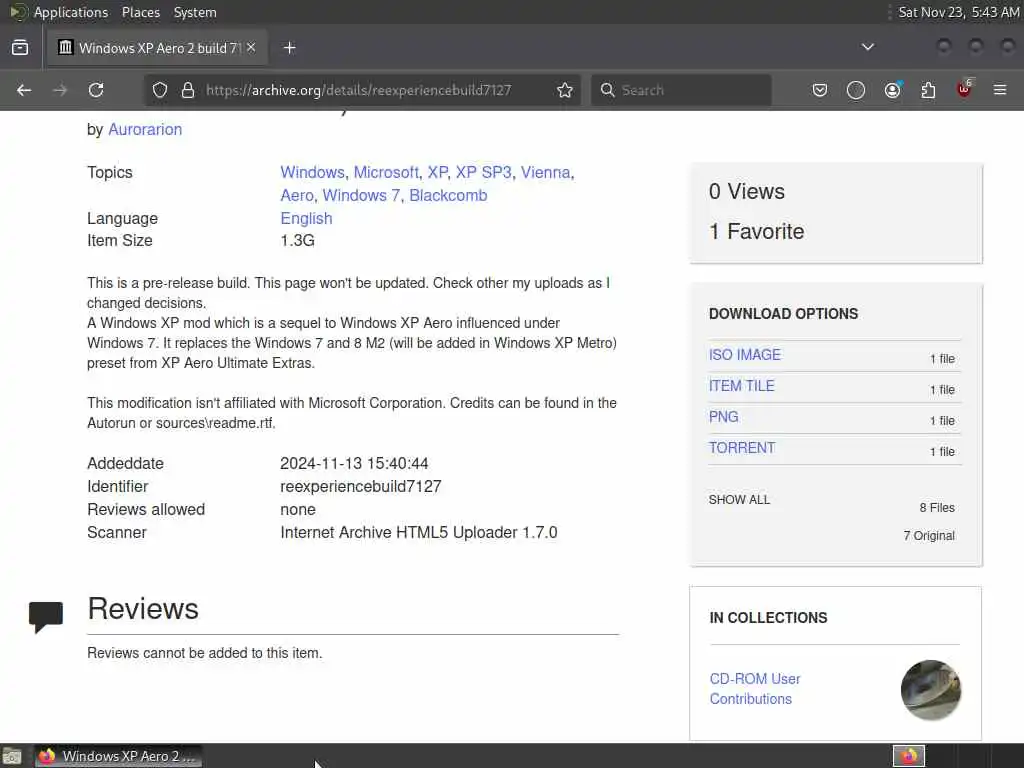Open the XP SP3 topic link
The width and height of the screenshot is (1024, 768).
tap(483, 172)
